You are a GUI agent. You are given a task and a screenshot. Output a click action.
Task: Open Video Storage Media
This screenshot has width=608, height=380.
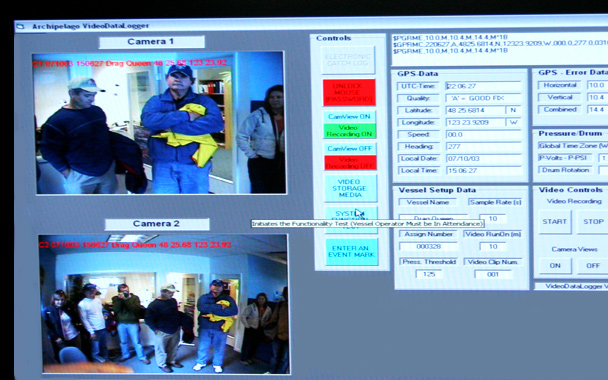[x=350, y=188]
